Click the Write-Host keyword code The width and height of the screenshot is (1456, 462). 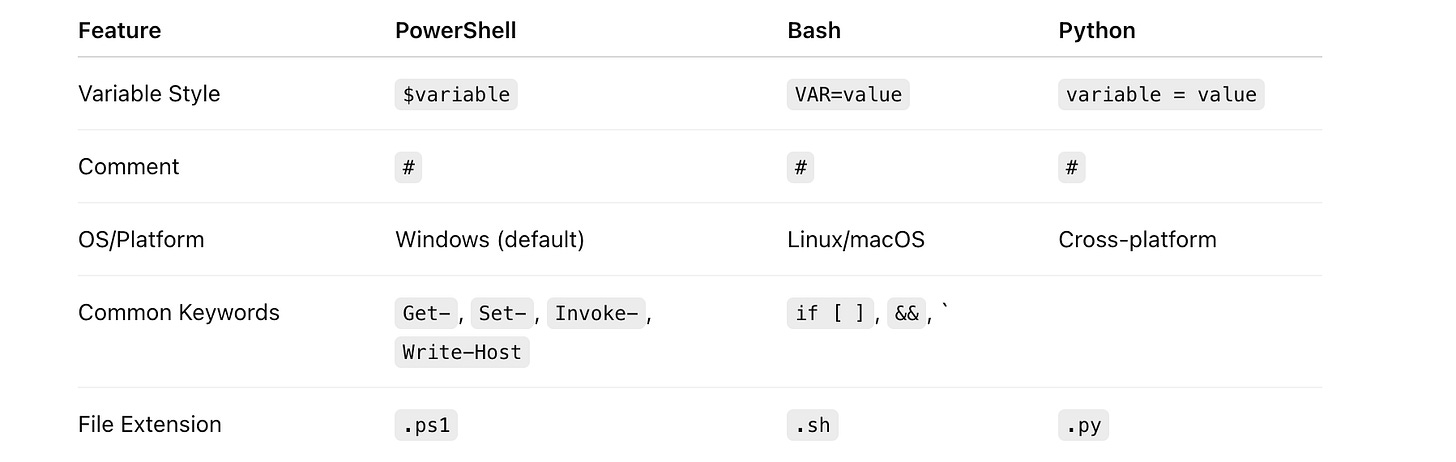(x=462, y=352)
